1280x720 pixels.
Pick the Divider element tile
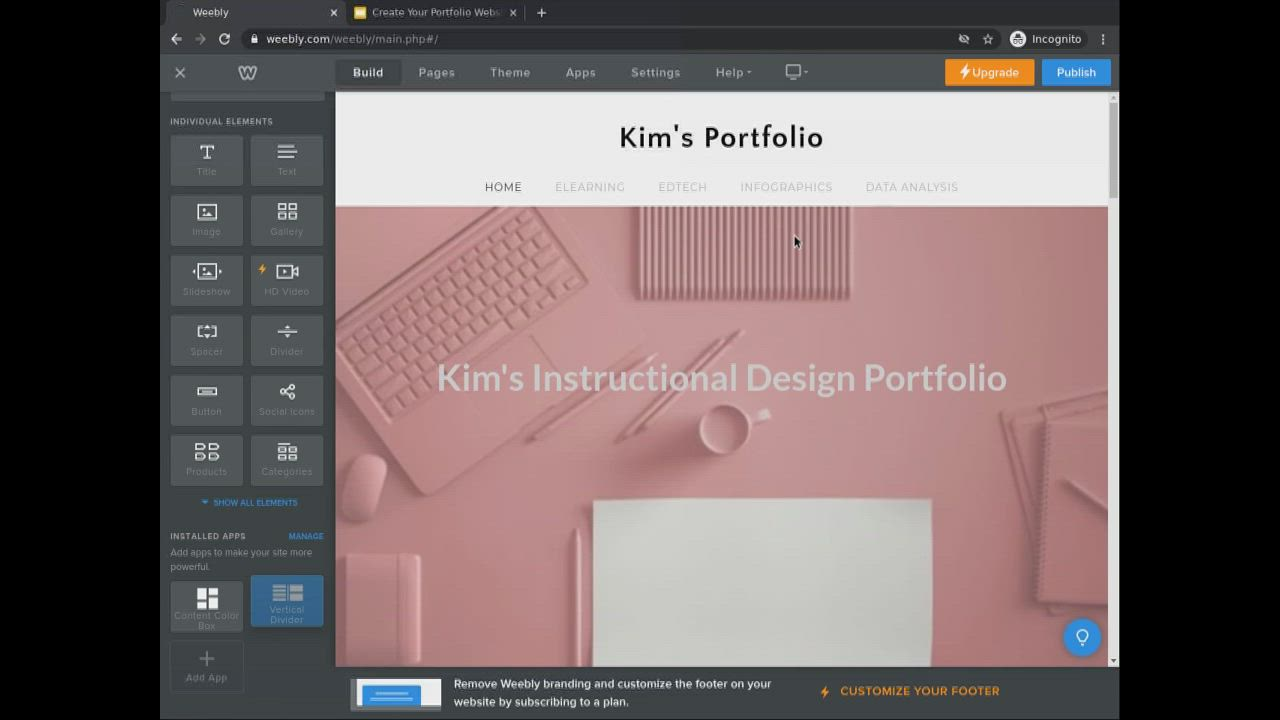click(287, 340)
